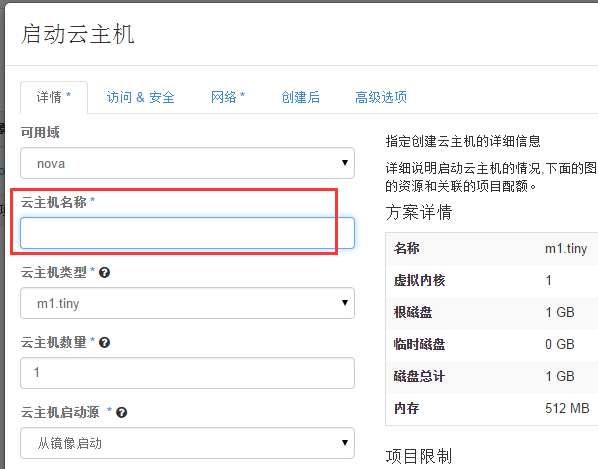Click the 内存 512 MB row
Image resolution: width=598 pixels, height=469 pixels.
[492, 409]
